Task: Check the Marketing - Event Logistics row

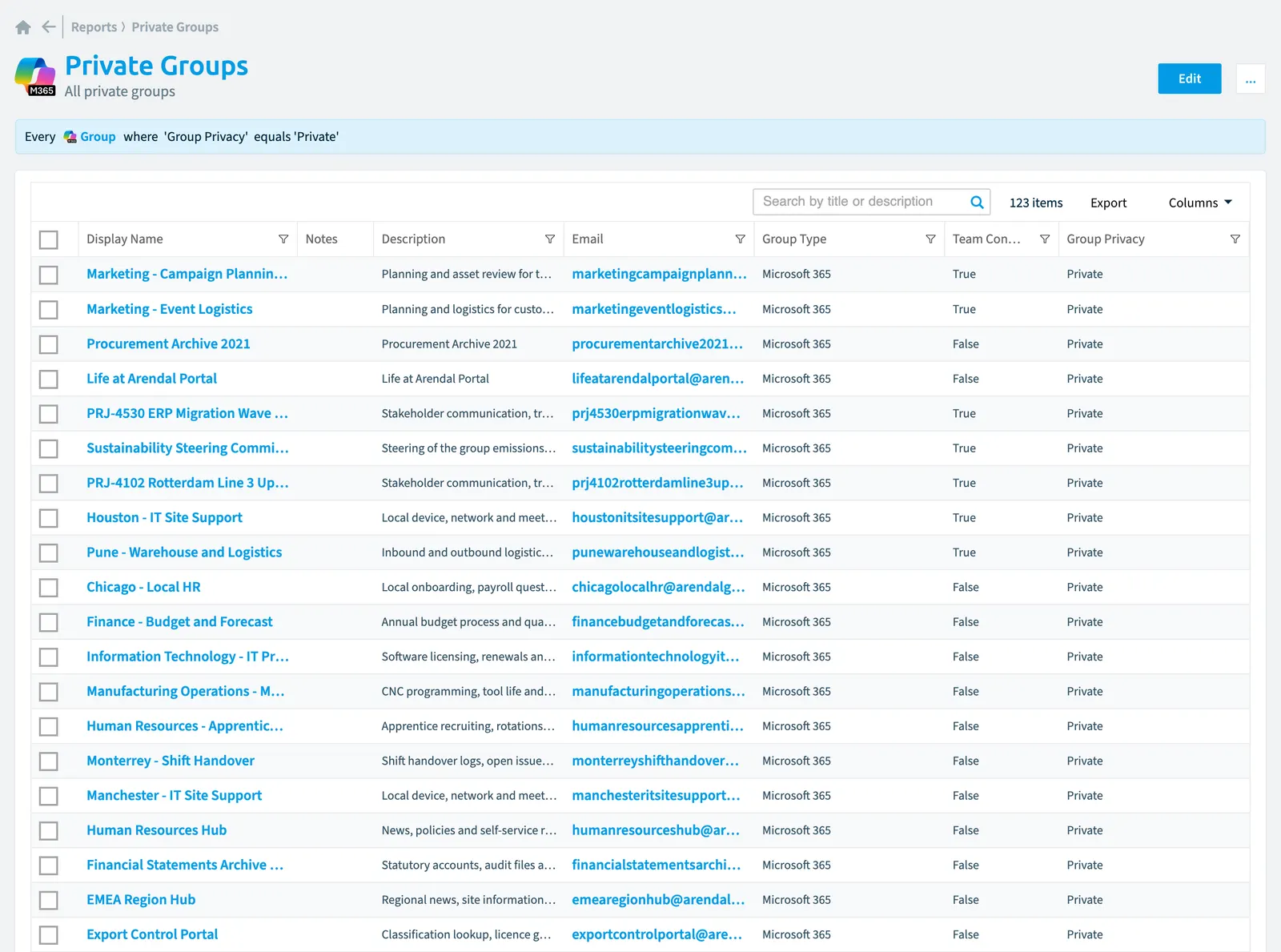Action: click(49, 309)
